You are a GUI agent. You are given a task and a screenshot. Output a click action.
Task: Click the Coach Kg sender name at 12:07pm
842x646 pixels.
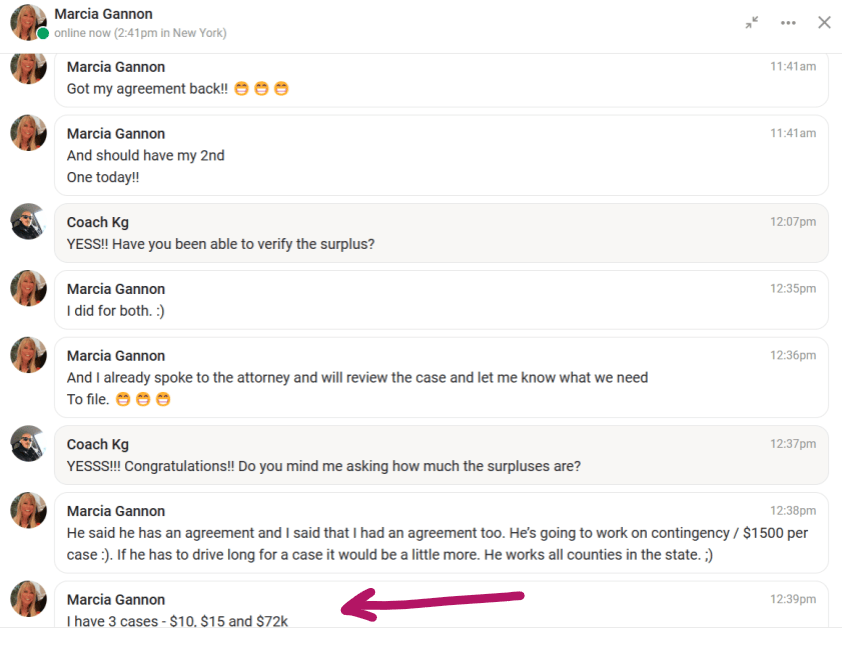click(x=98, y=222)
